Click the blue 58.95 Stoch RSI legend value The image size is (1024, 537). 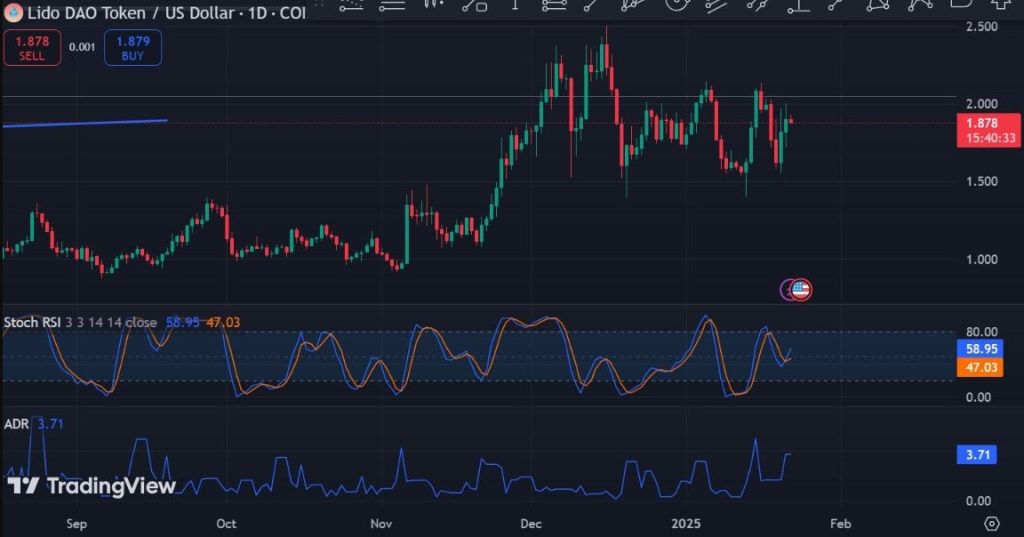click(x=183, y=322)
